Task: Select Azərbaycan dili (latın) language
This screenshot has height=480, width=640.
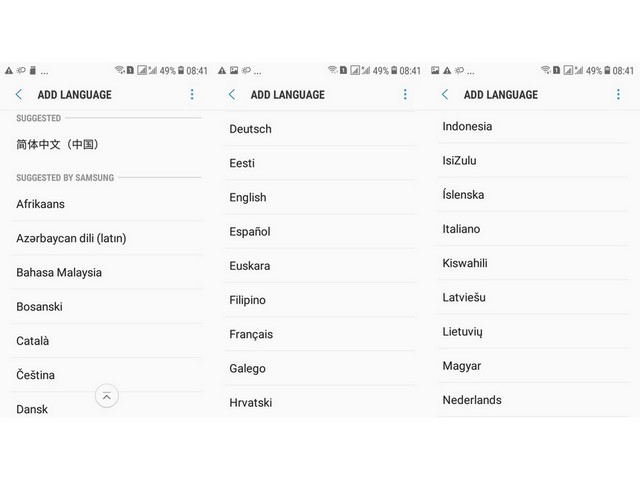Action: [71, 238]
